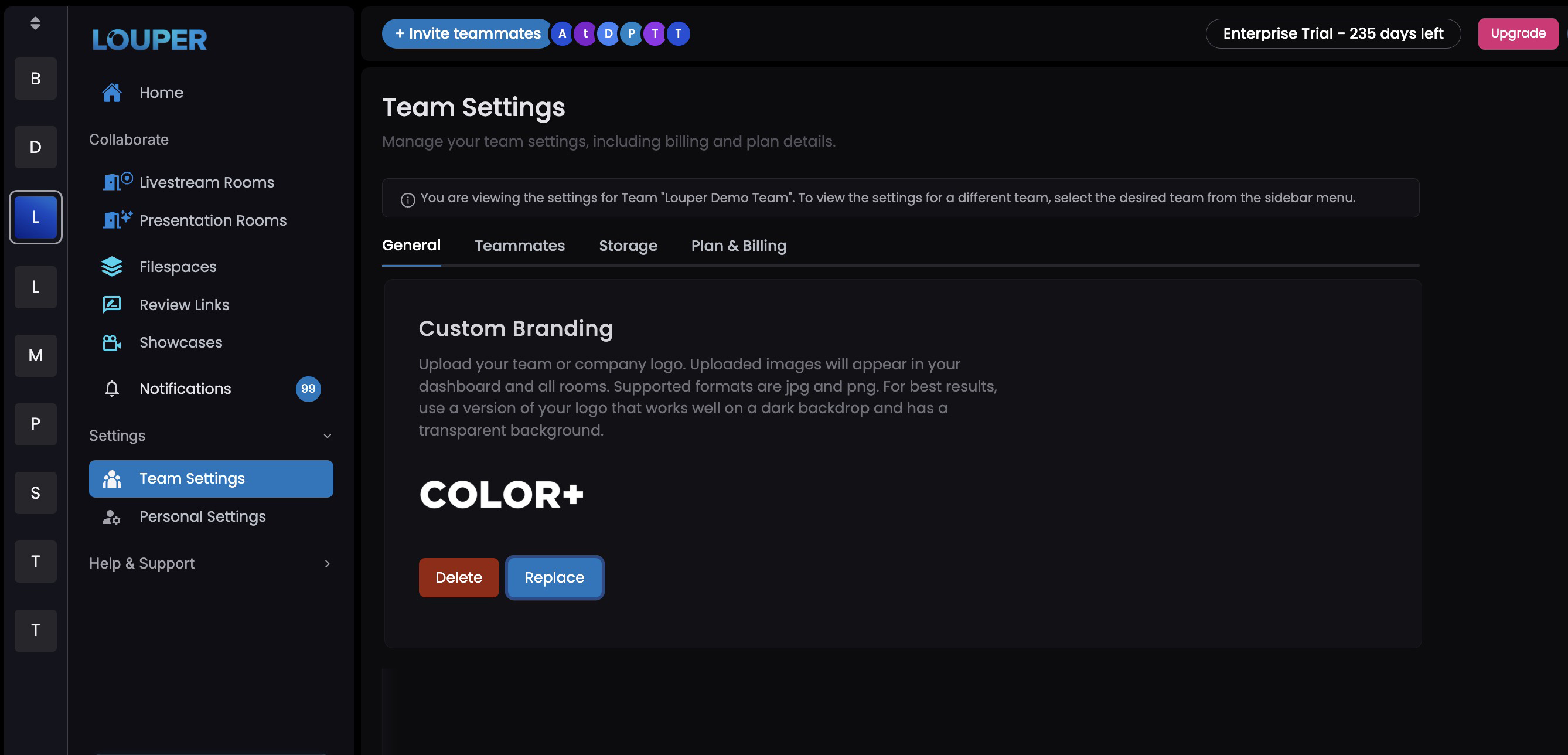The width and height of the screenshot is (1568, 755).
Task: Click the Louper logo
Action: coord(150,40)
